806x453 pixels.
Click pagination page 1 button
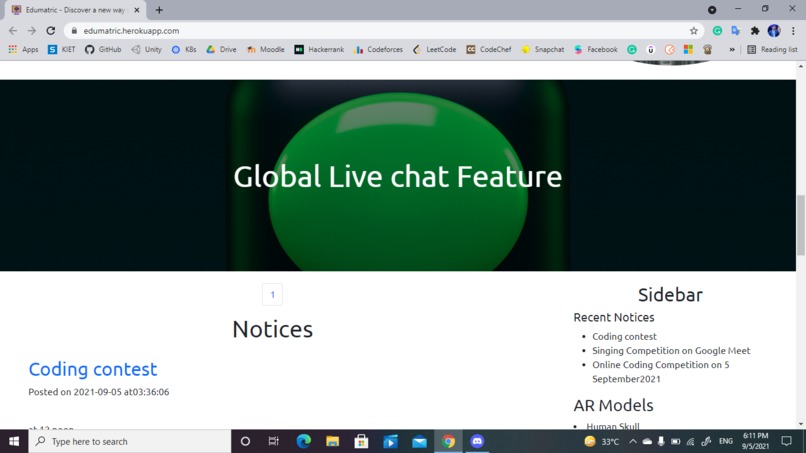click(272, 295)
